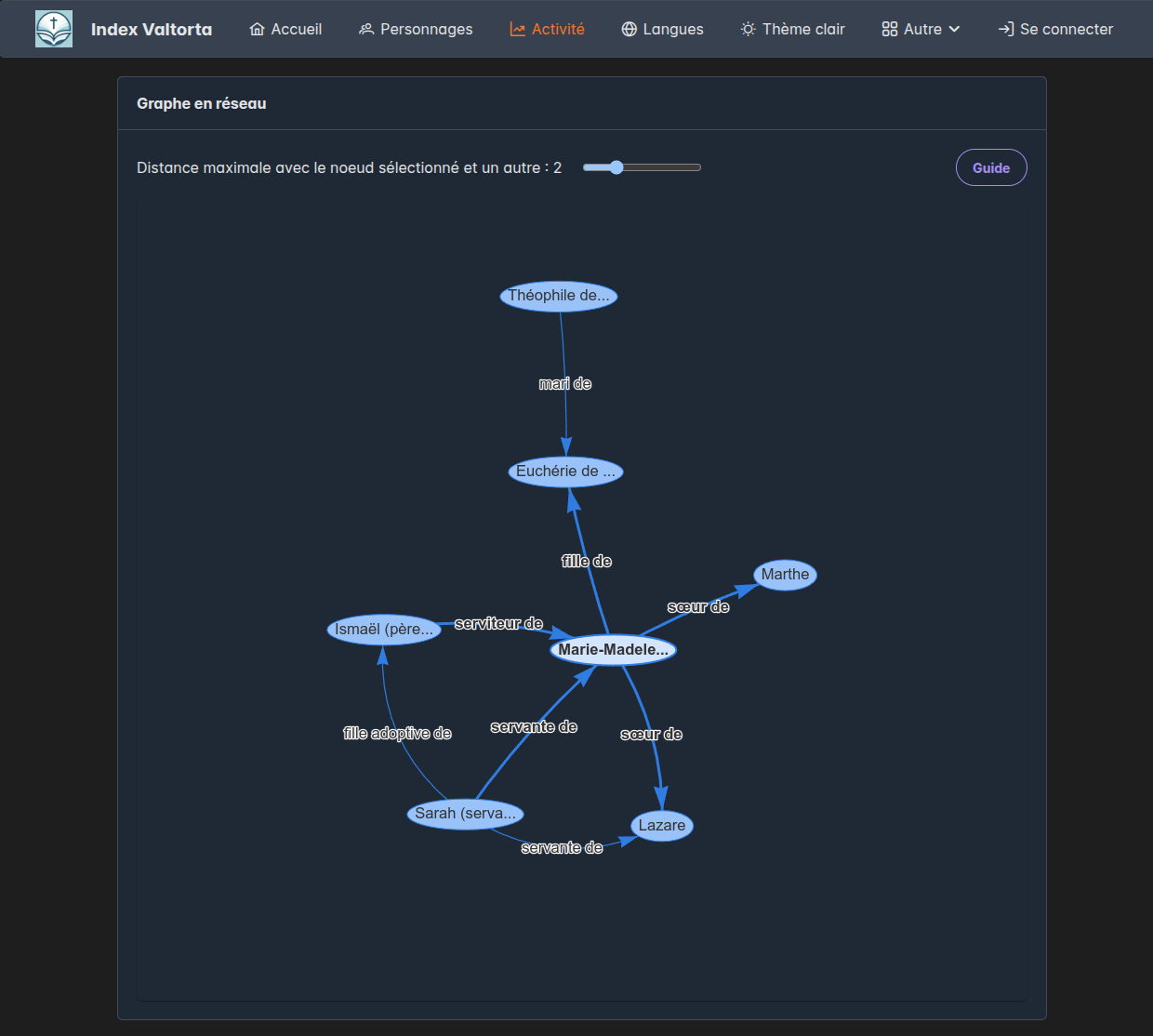Click the sun icon for light theme
This screenshot has height=1036, width=1153.
click(x=749, y=30)
